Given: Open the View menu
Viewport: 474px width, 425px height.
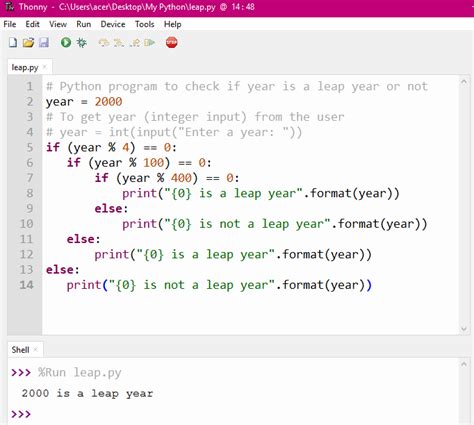Looking at the screenshot, I should coord(58,24).
